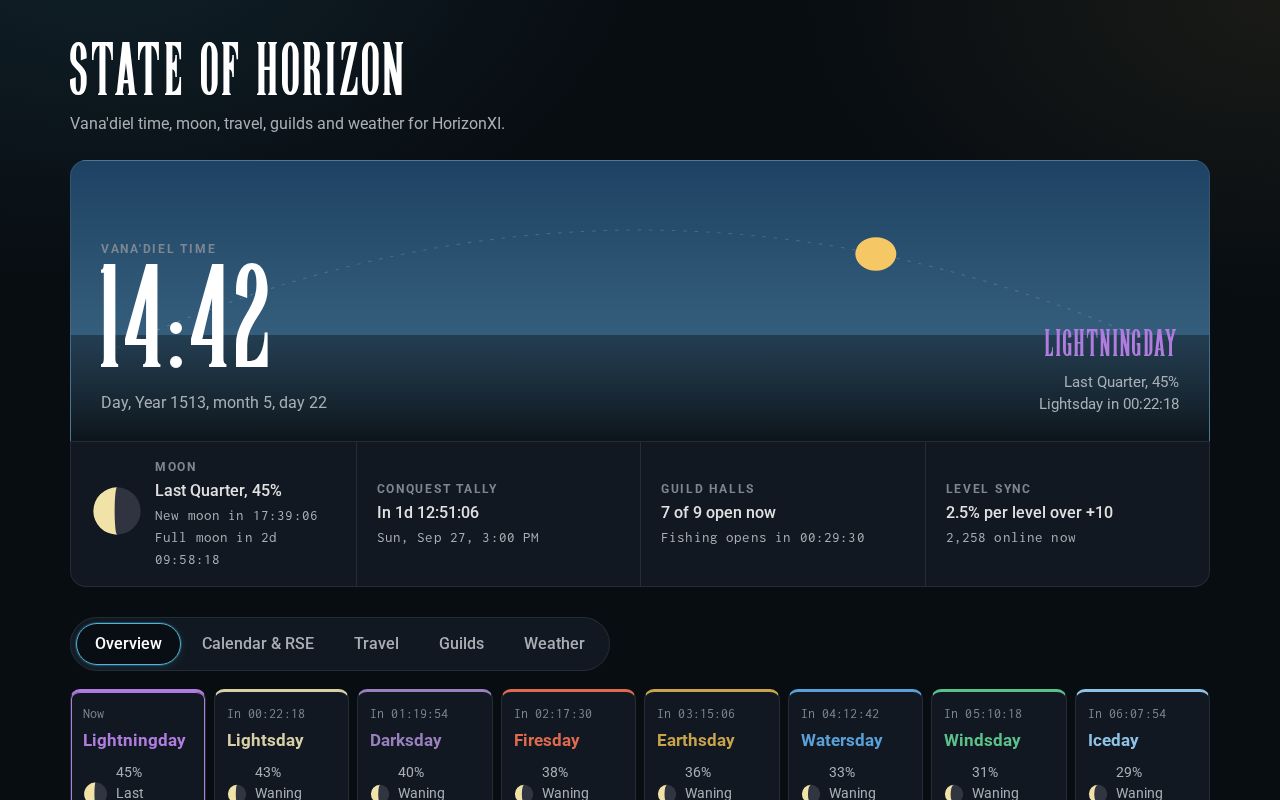Select the Overview tab
This screenshot has height=800, width=1280.
128,644
